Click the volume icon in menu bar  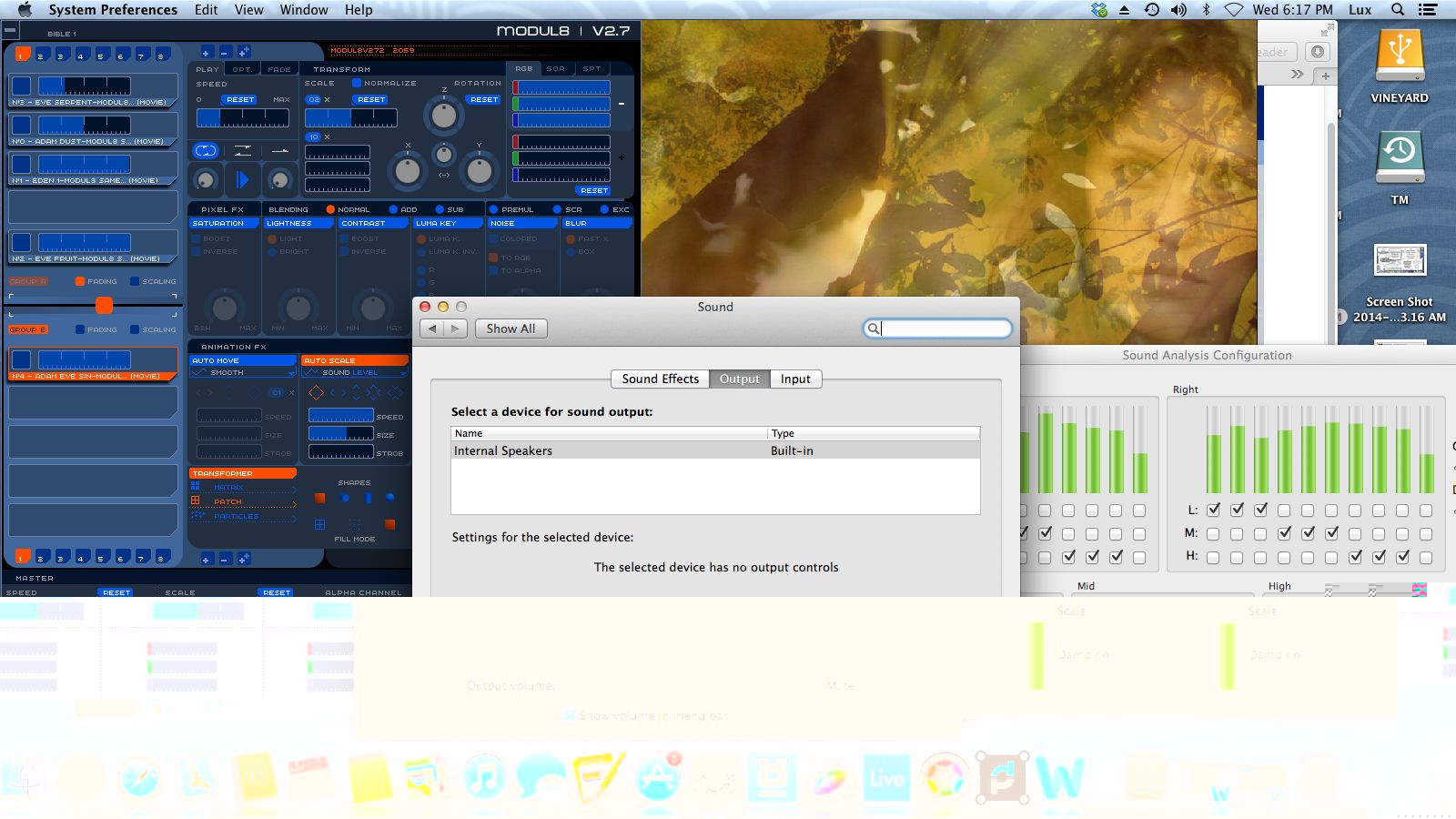(1178, 10)
